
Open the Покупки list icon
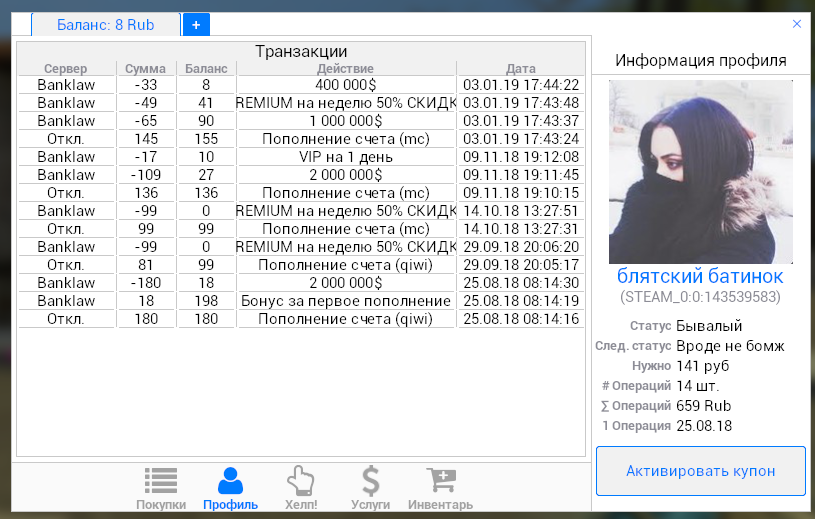point(160,481)
